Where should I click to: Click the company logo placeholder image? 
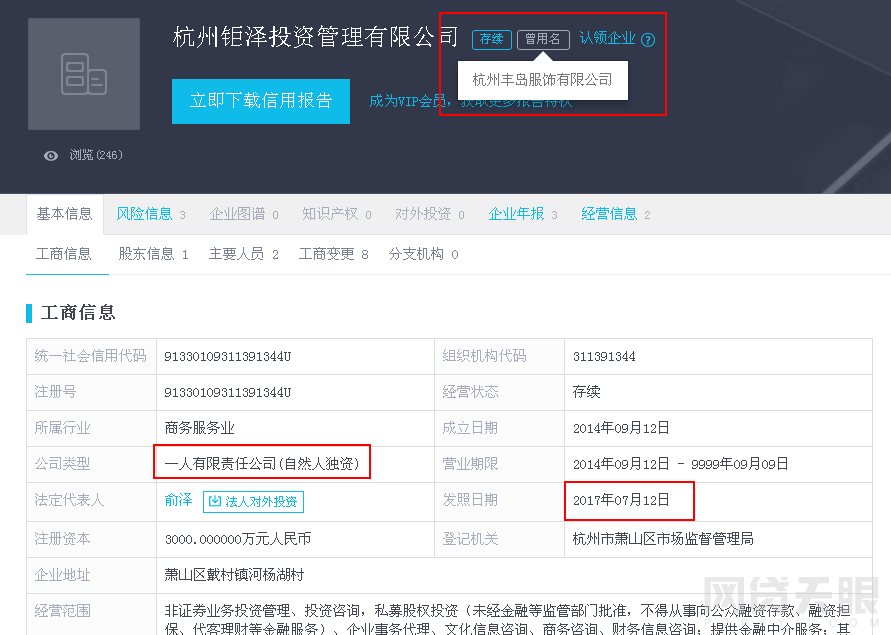[x=84, y=74]
